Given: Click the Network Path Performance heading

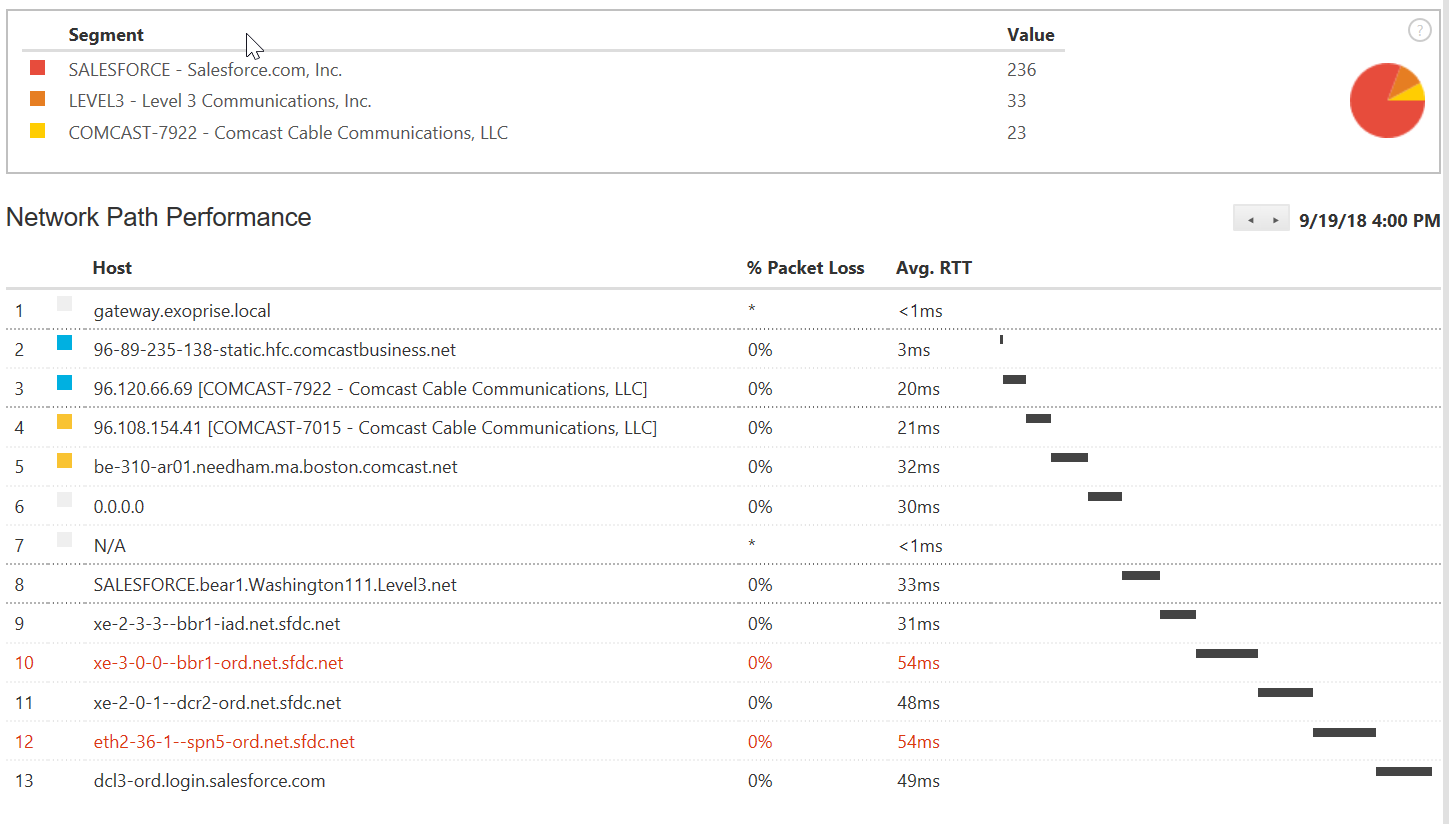Looking at the screenshot, I should (x=159, y=218).
